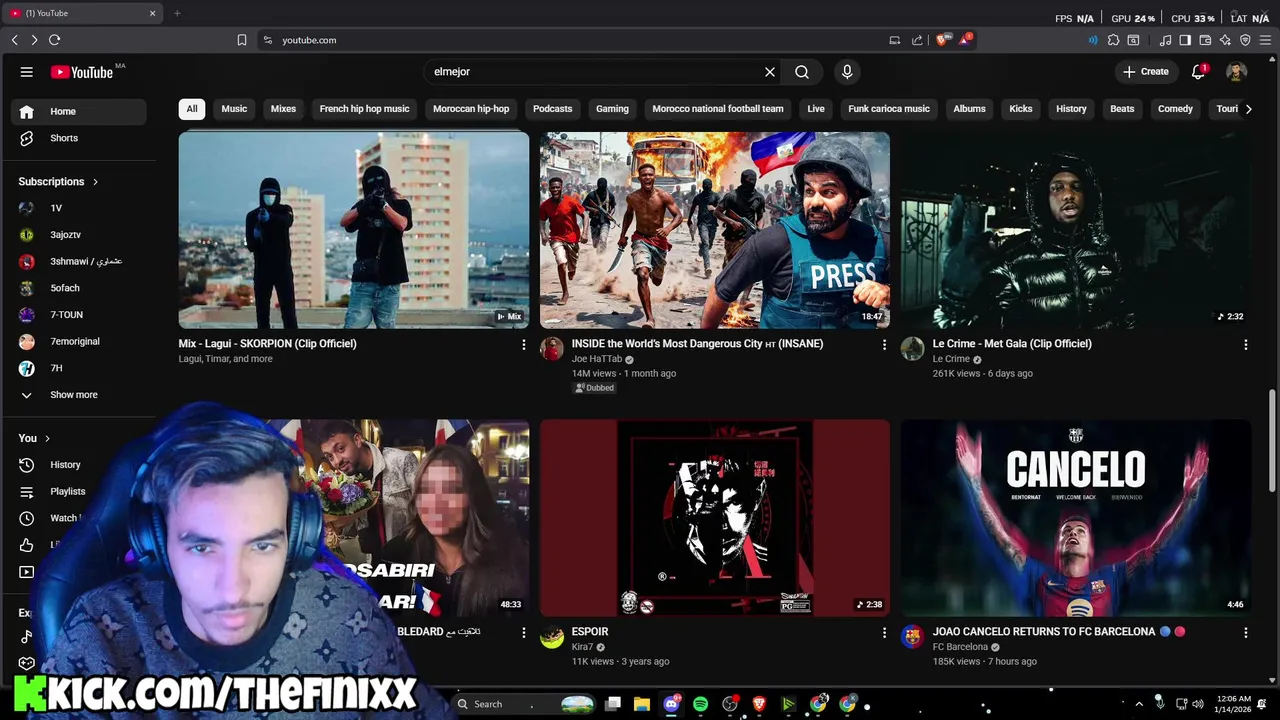This screenshot has height=720, width=1280.
Task: Select Moroccan hip-hop chip
Action: pos(471,109)
